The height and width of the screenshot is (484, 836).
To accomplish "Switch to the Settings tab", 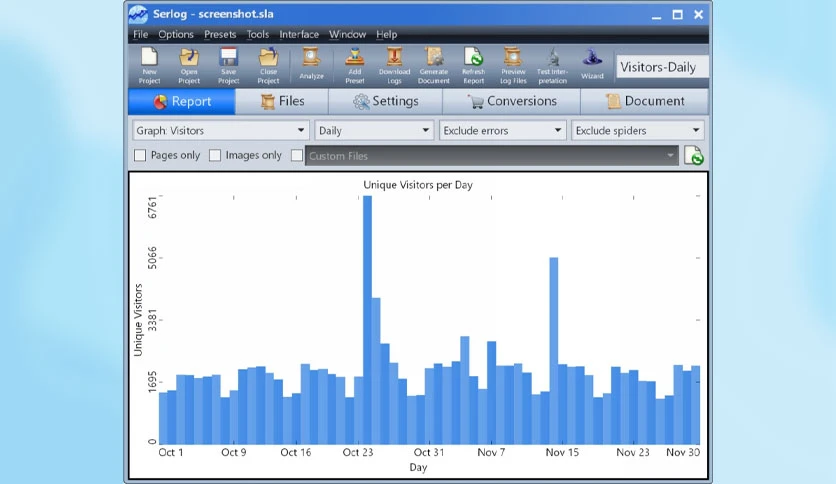I will [385, 101].
